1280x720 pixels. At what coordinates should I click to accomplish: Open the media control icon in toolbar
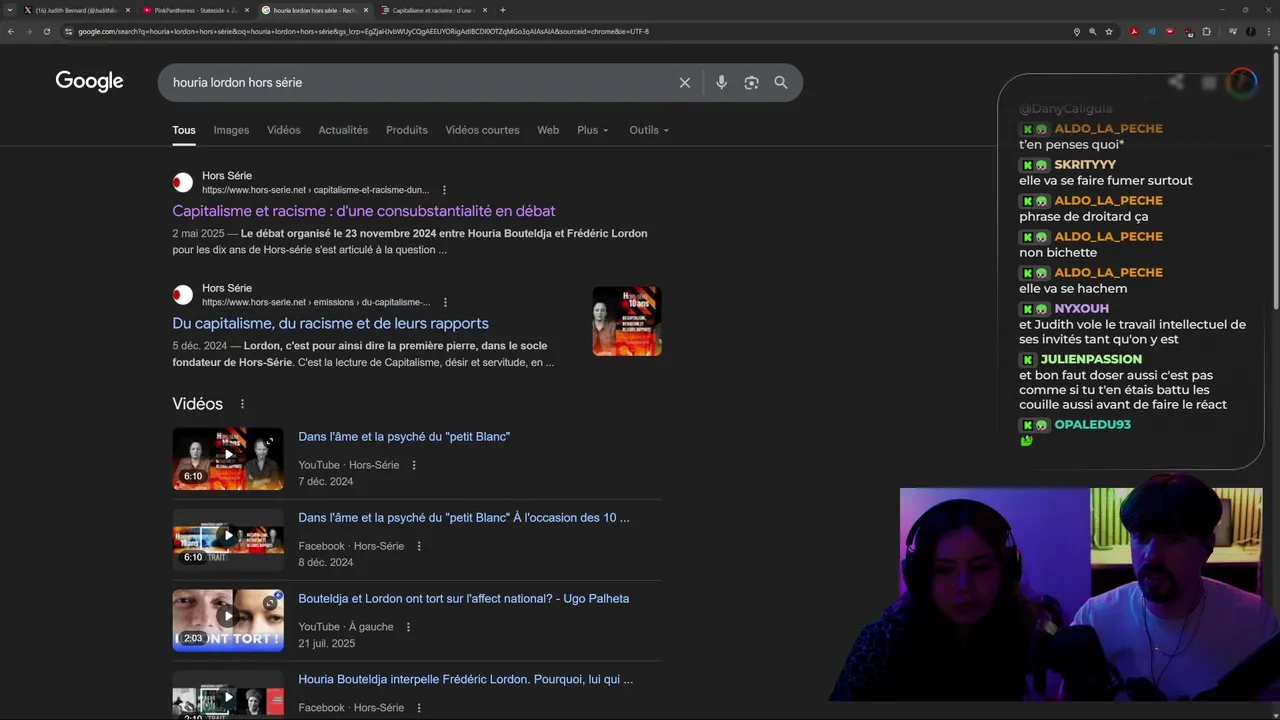coord(1233,31)
